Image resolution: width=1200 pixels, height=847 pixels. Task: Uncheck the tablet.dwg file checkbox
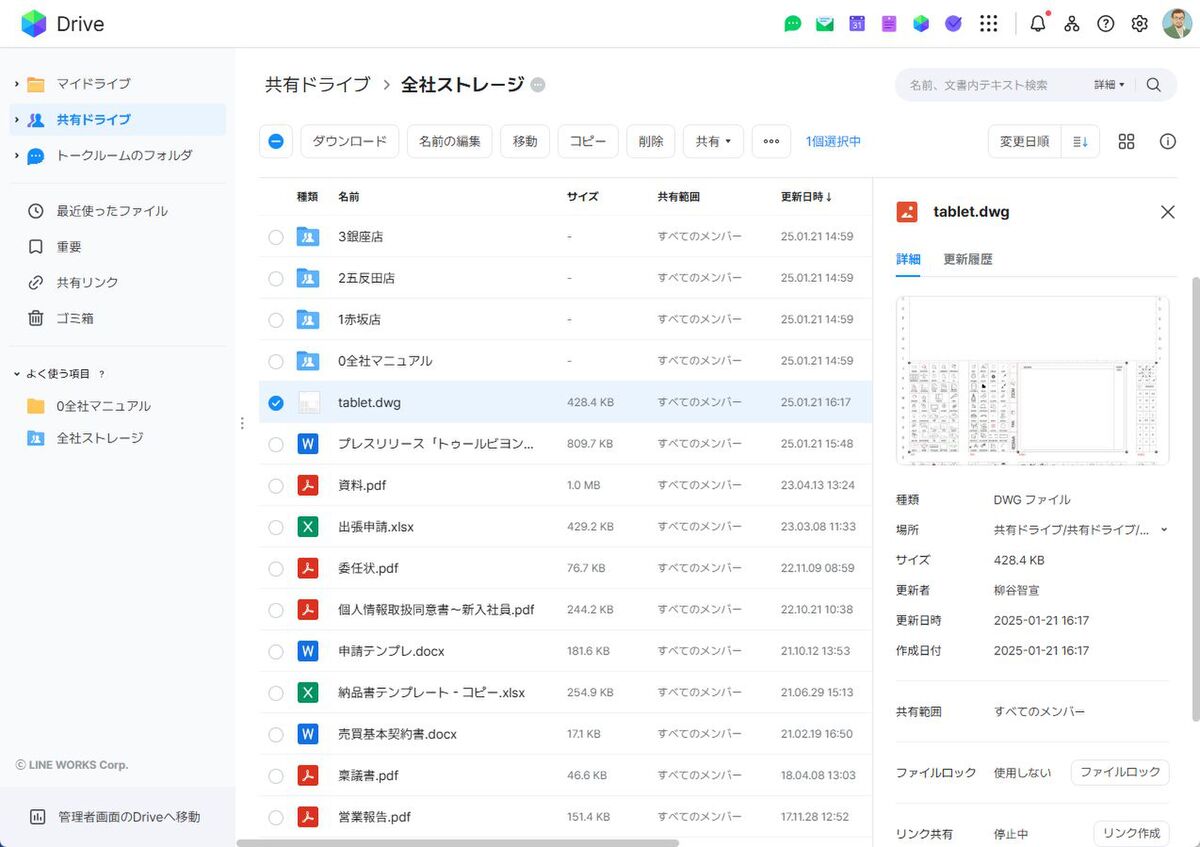[276, 403]
